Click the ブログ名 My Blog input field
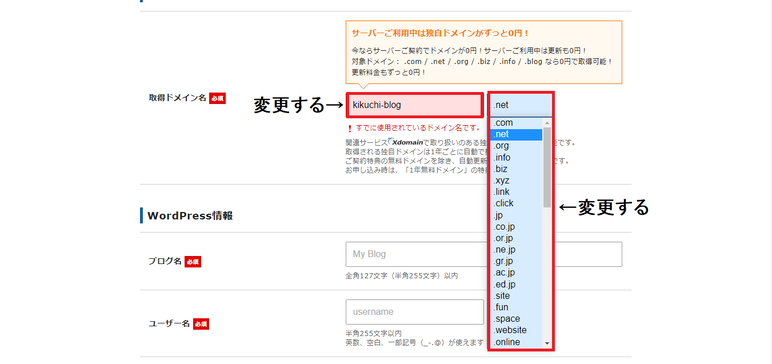This screenshot has width=772, height=364. [483, 254]
